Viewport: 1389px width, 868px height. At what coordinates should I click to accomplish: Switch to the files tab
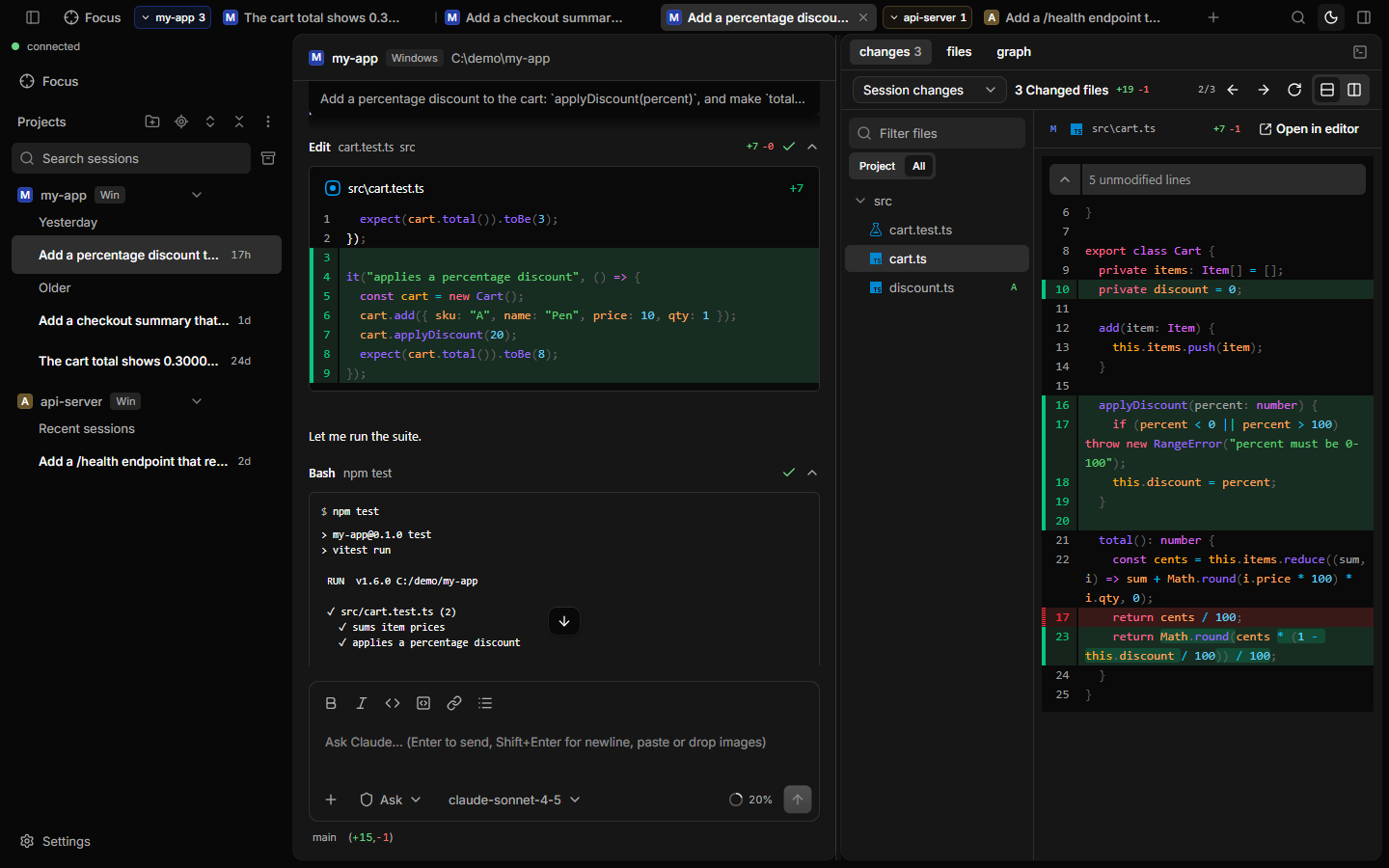click(x=959, y=52)
